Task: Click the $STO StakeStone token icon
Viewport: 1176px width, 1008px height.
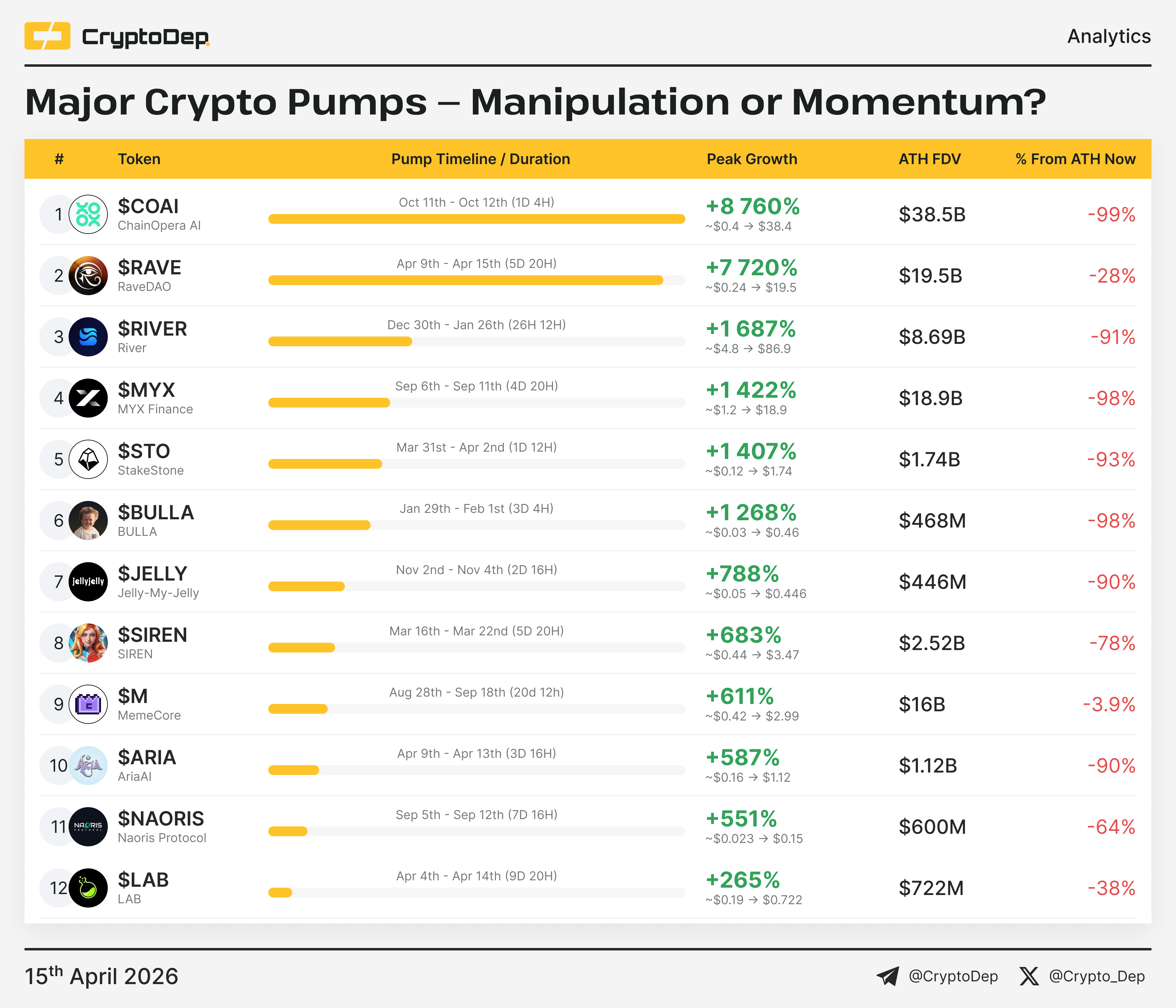Action: point(88,460)
